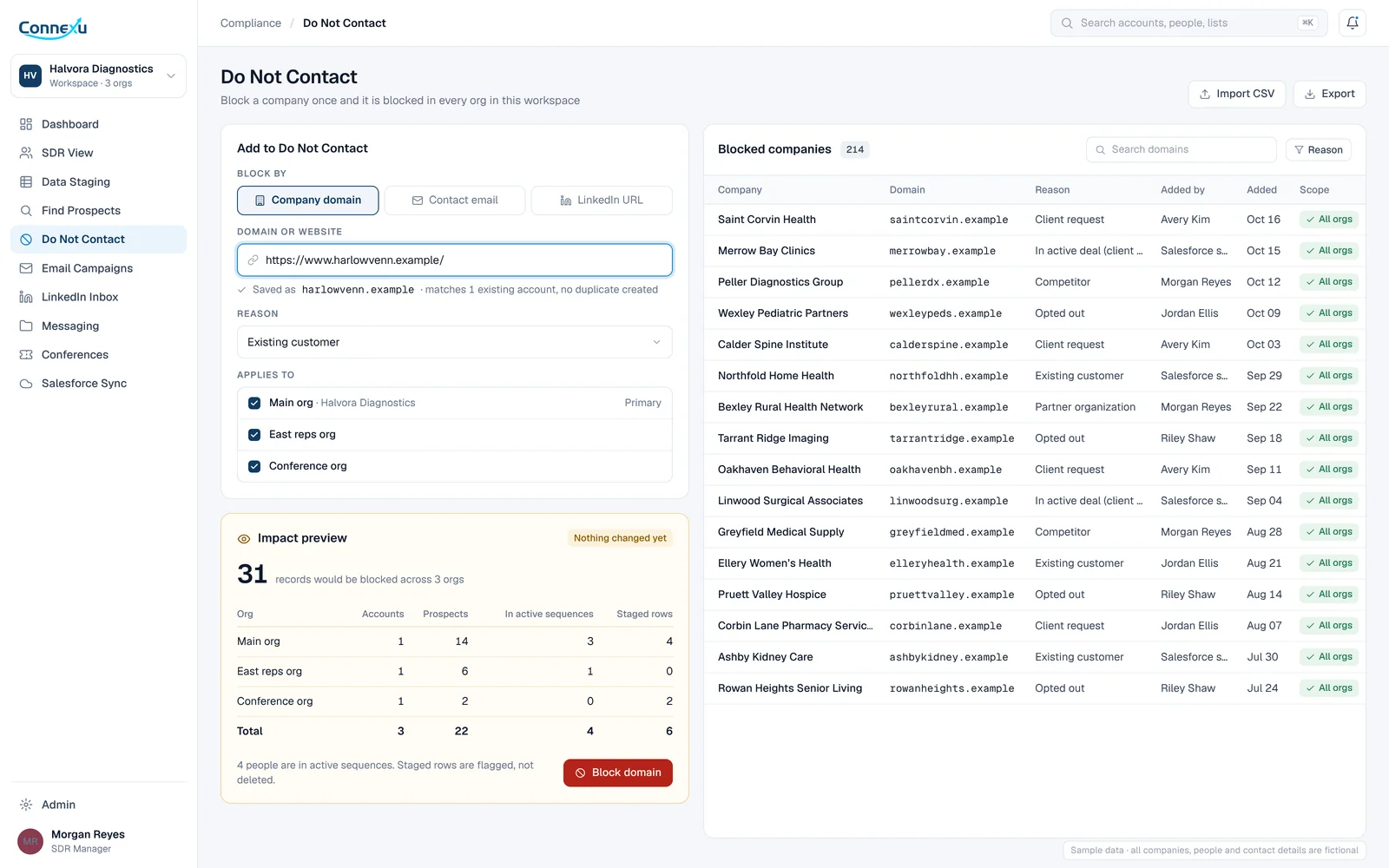1389x868 pixels.
Task: Click the Connexu logo
Action: click(x=53, y=28)
